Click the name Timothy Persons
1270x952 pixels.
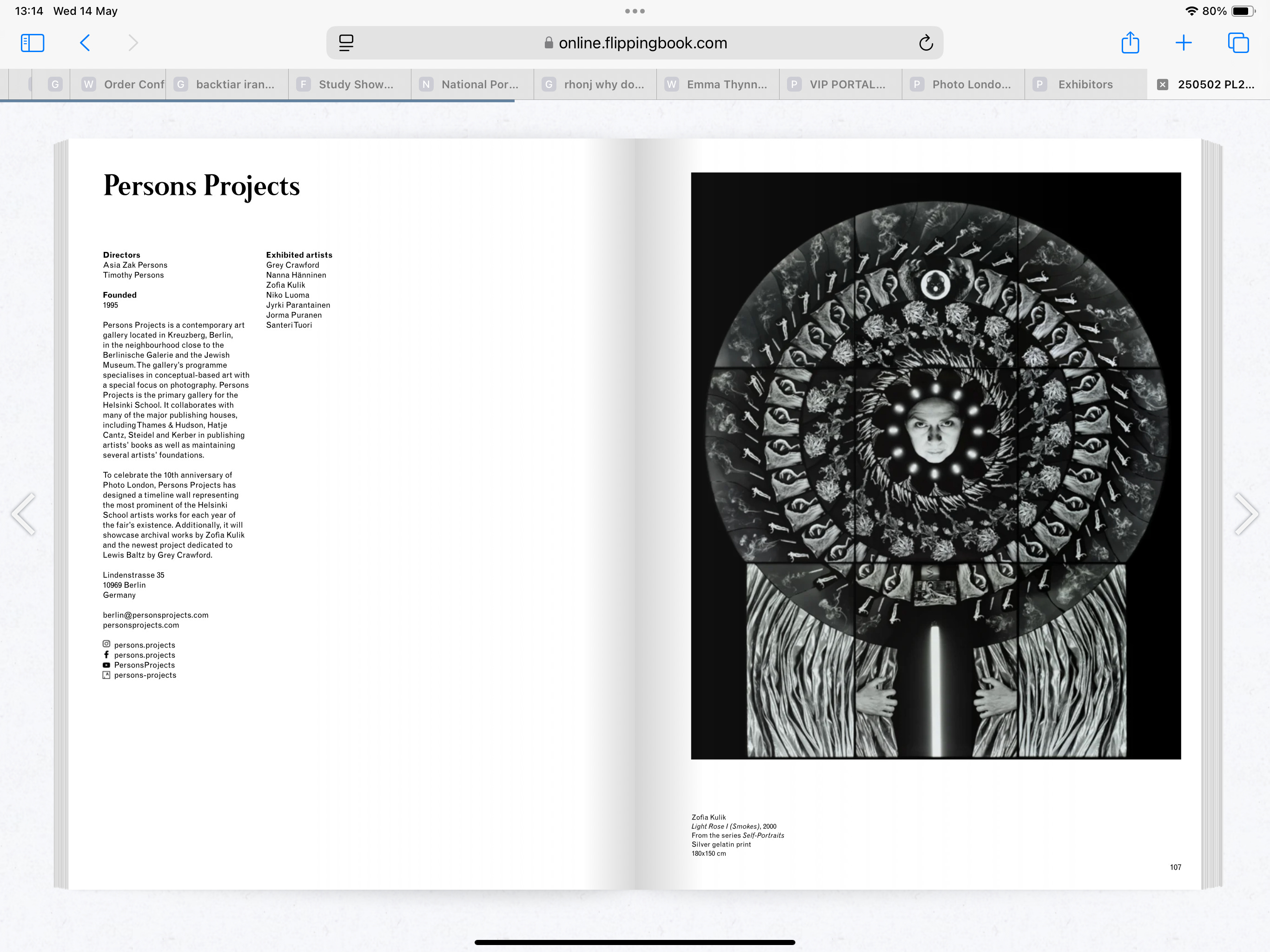click(133, 275)
